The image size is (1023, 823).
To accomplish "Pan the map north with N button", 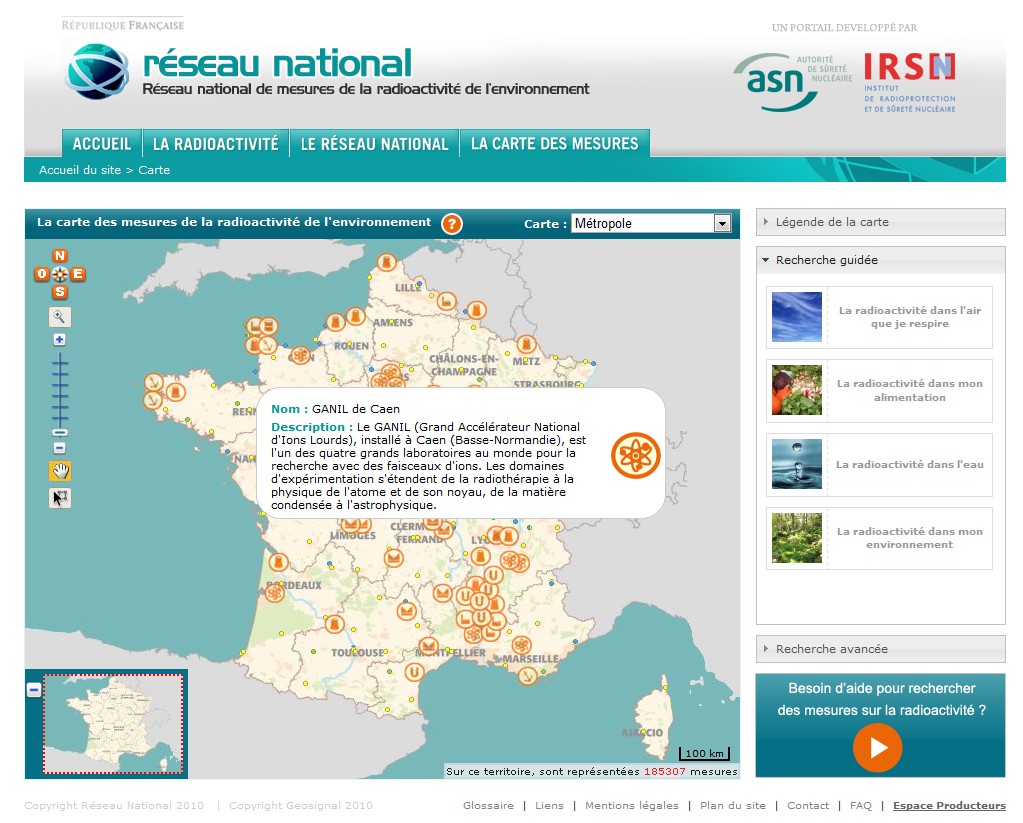I will pyautogui.click(x=59, y=256).
